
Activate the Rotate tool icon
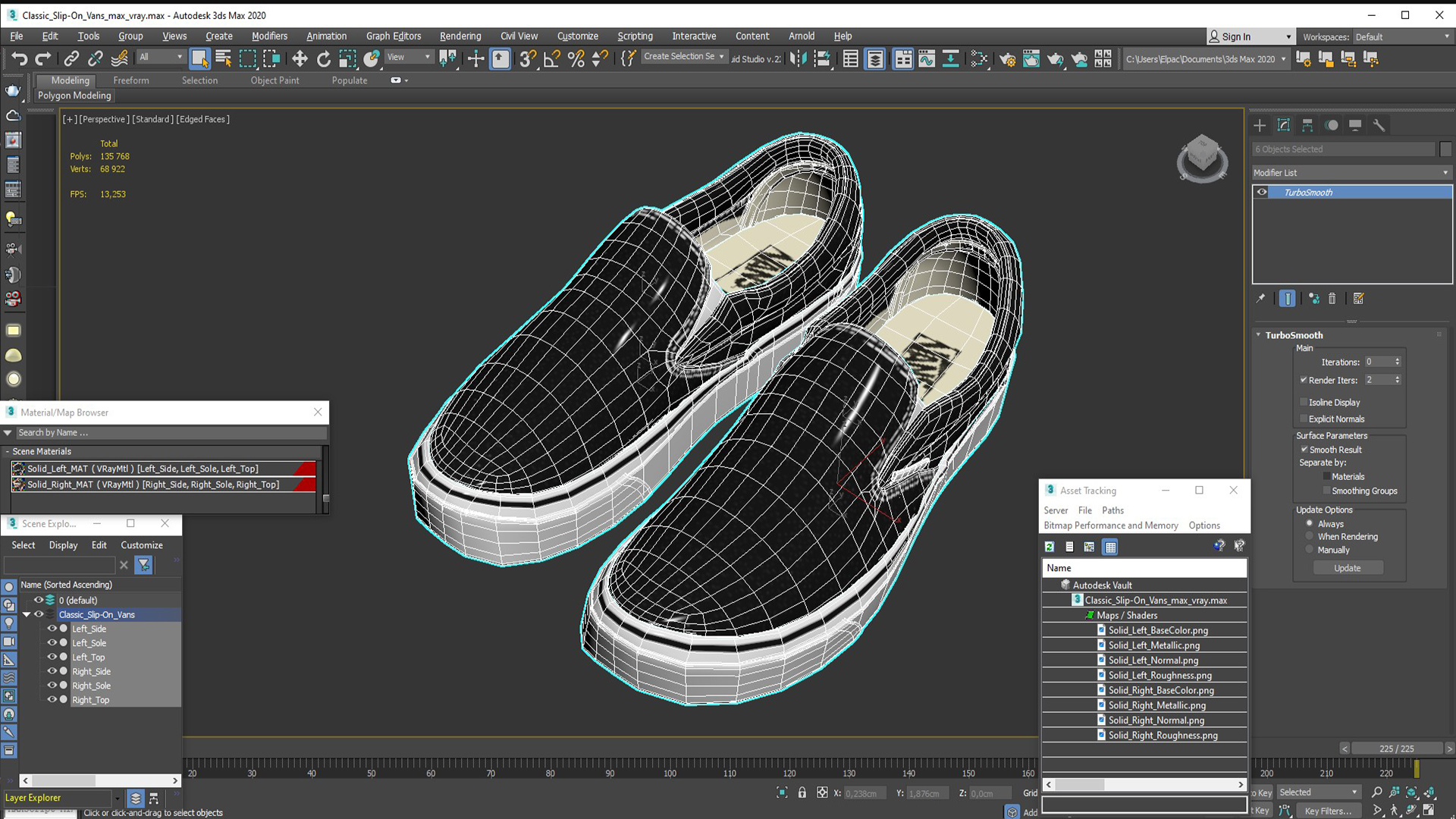pos(324,58)
